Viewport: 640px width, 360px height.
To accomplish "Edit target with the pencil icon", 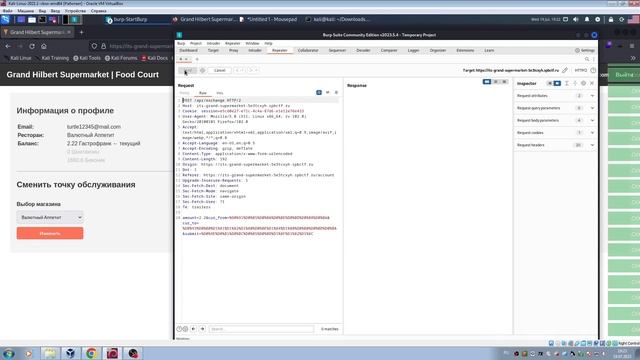I will click(x=565, y=70).
